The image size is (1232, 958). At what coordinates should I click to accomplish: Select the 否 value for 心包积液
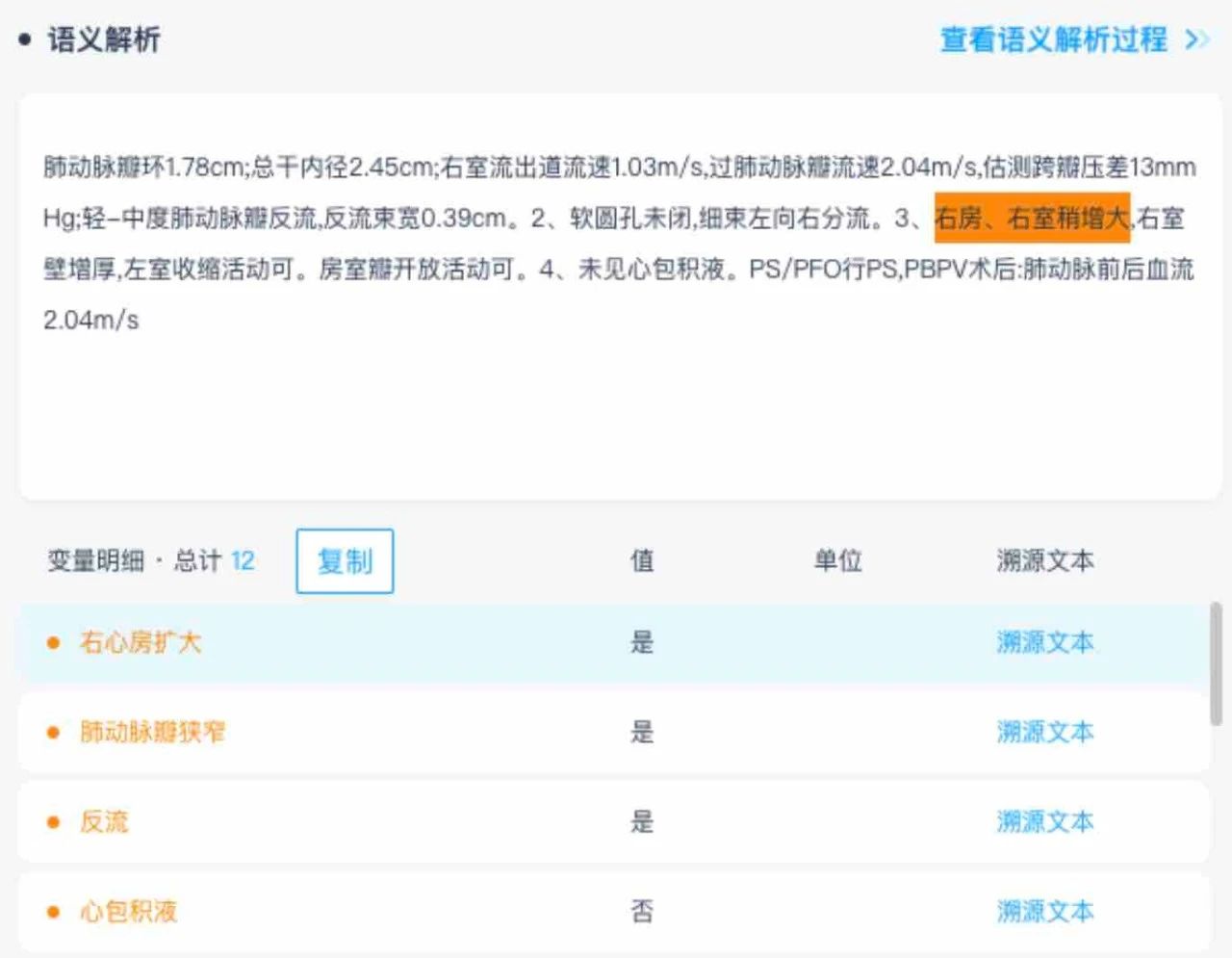(x=641, y=911)
